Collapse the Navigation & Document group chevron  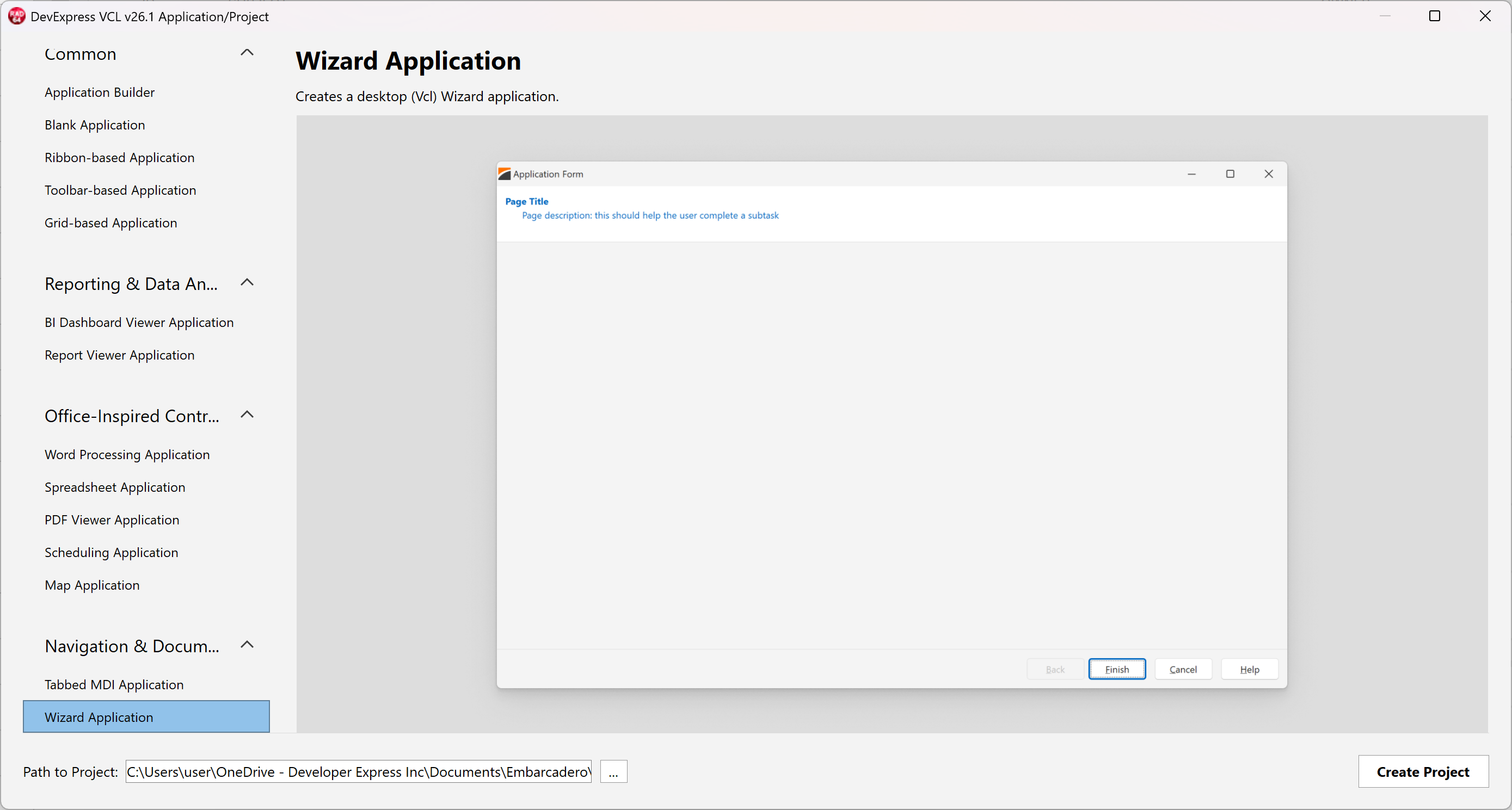click(247, 645)
